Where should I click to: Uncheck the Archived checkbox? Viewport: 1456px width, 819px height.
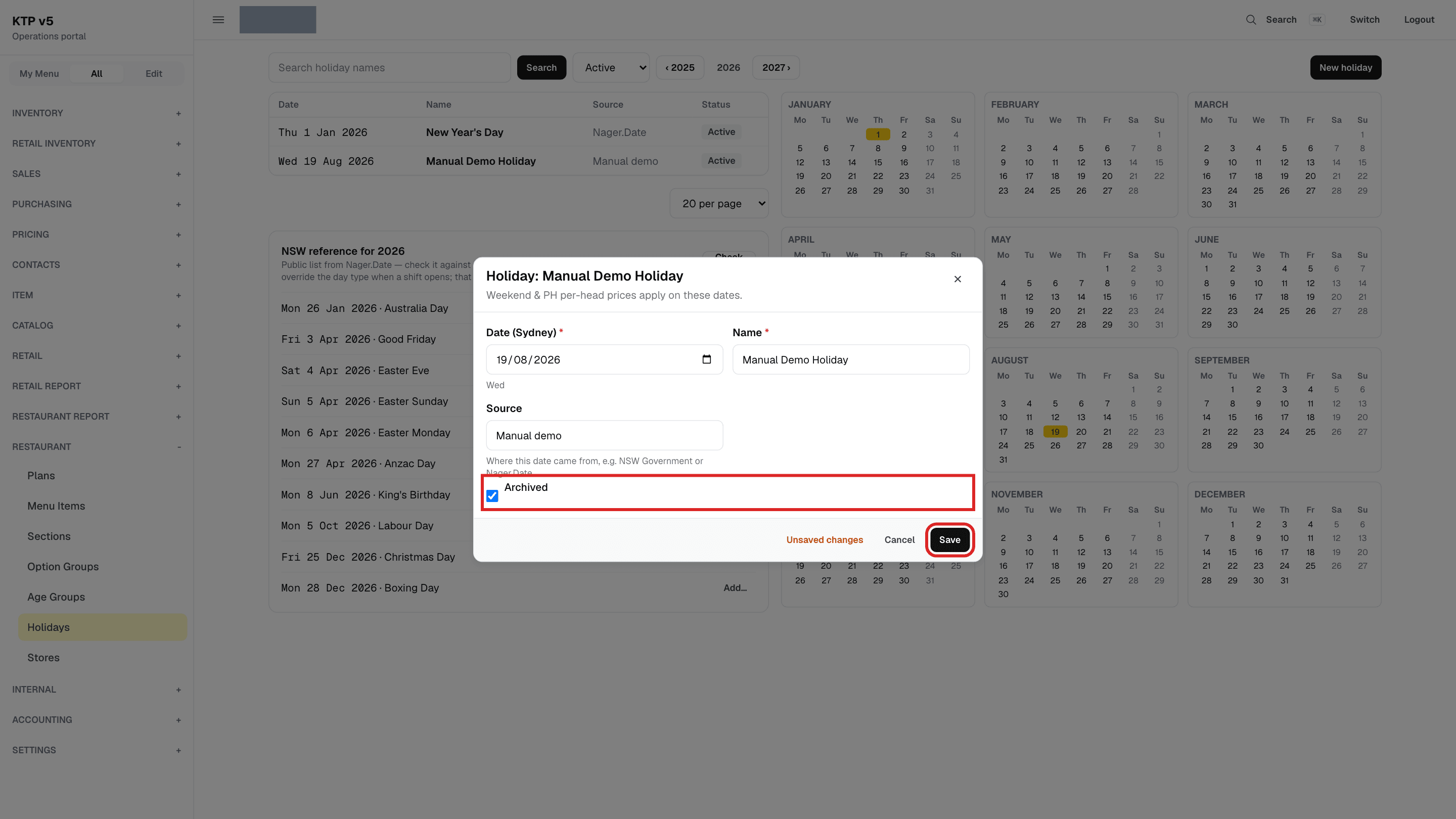(x=492, y=495)
